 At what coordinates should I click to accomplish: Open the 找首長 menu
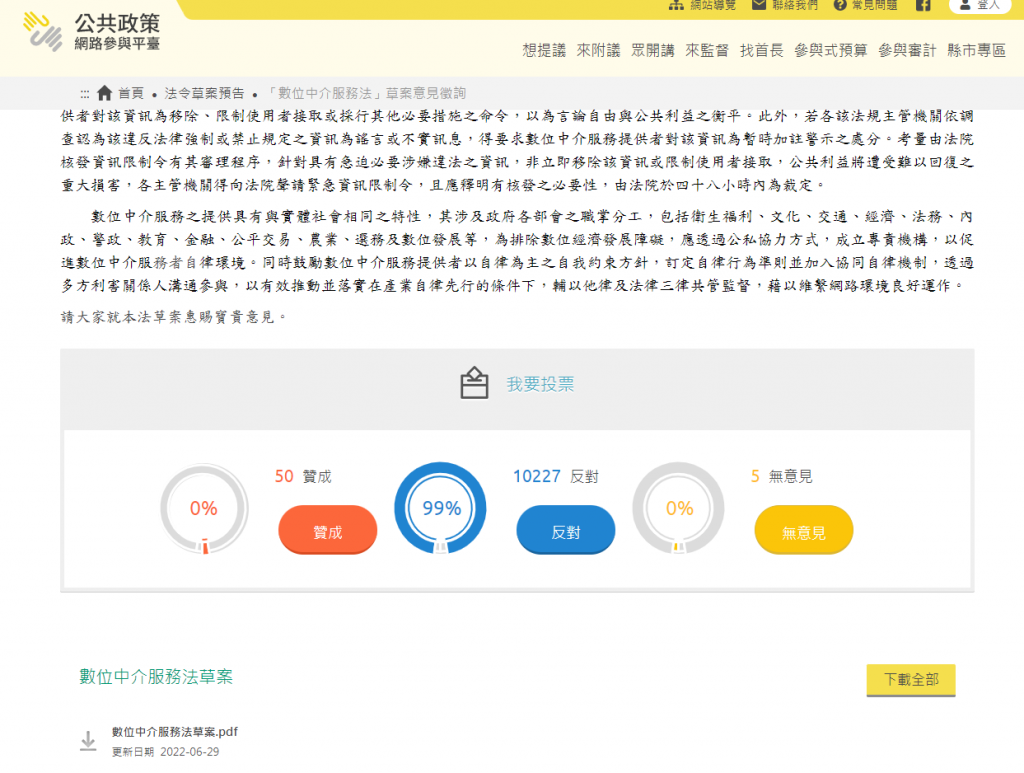(761, 50)
